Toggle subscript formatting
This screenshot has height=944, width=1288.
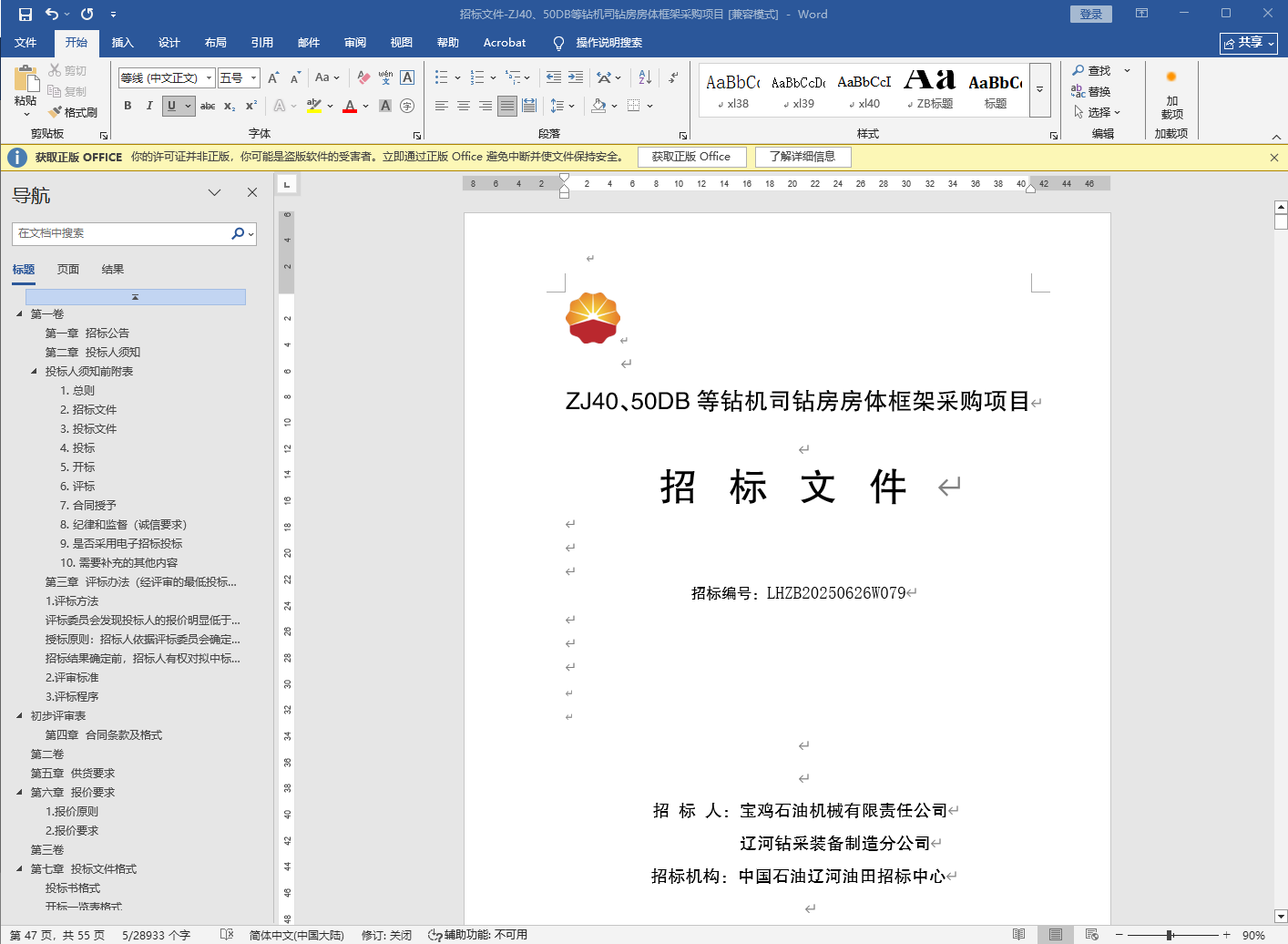[x=230, y=106]
